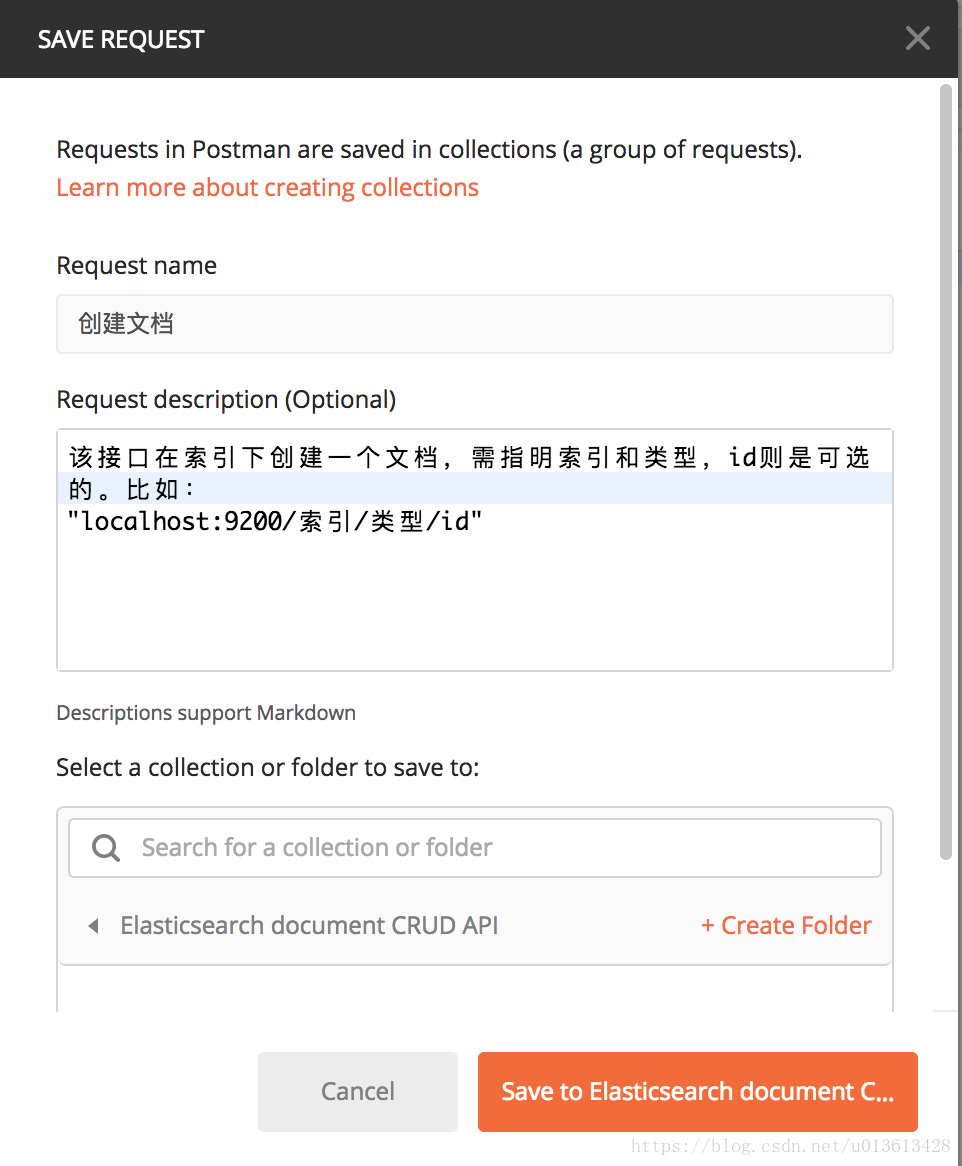962x1166 pixels.
Task: Click the + Create Folder link
Action: (787, 926)
